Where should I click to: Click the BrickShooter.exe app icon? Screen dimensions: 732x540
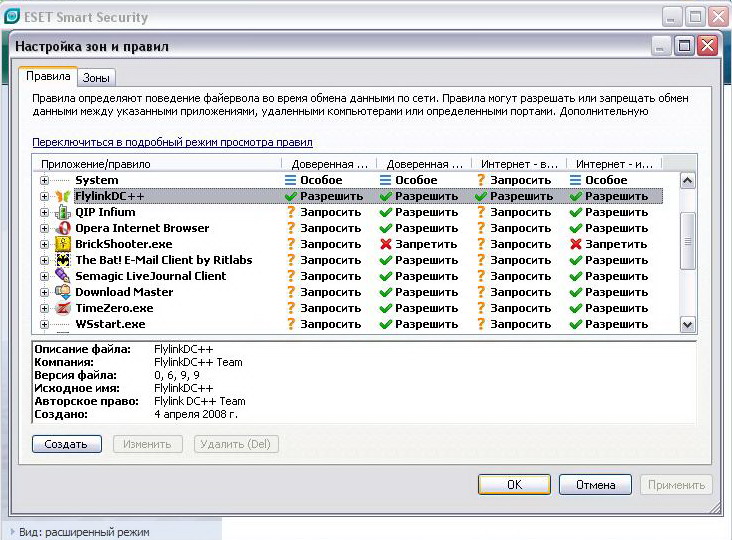[62, 245]
